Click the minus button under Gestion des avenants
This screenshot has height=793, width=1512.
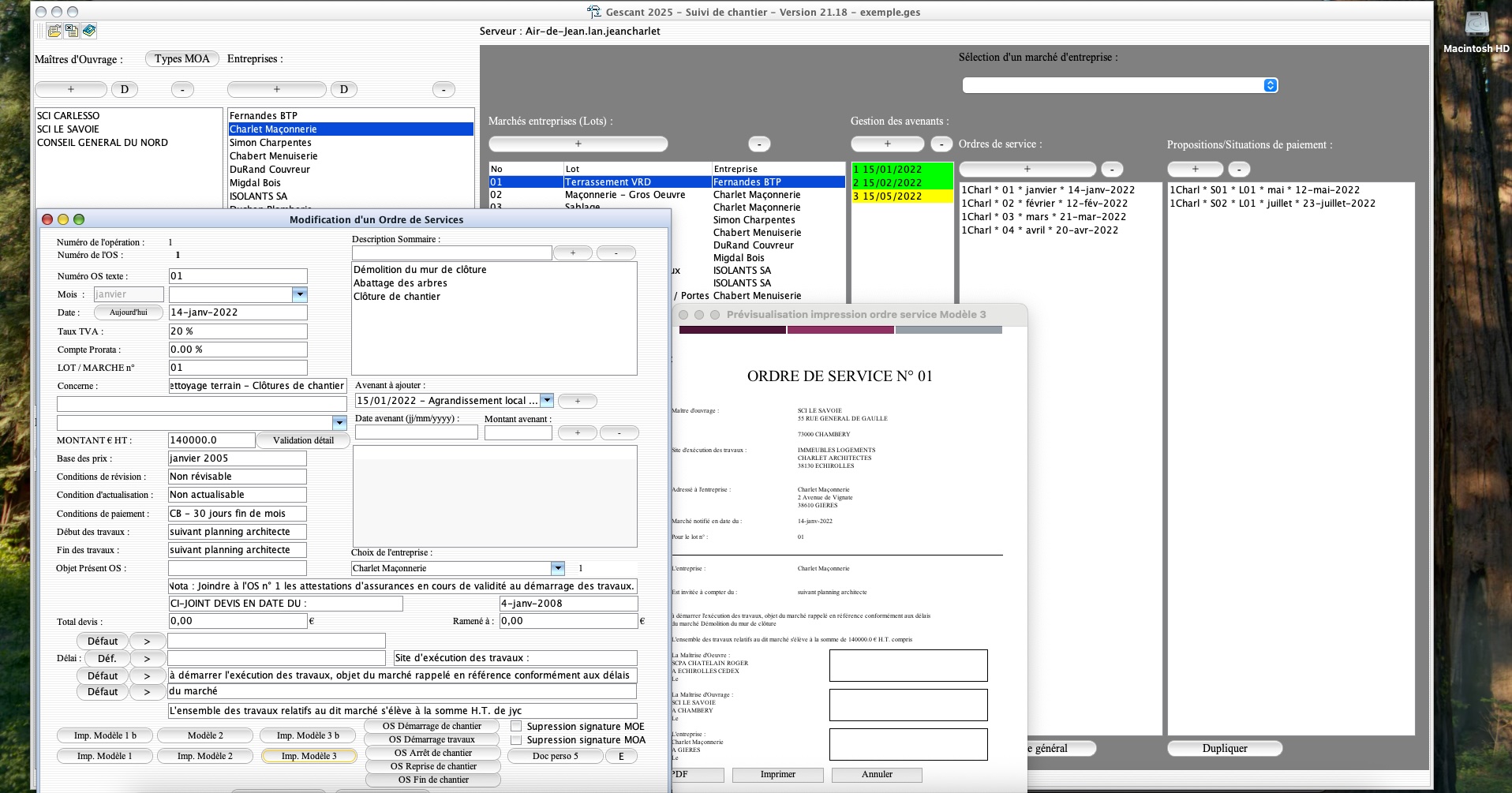click(x=941, y=144)
